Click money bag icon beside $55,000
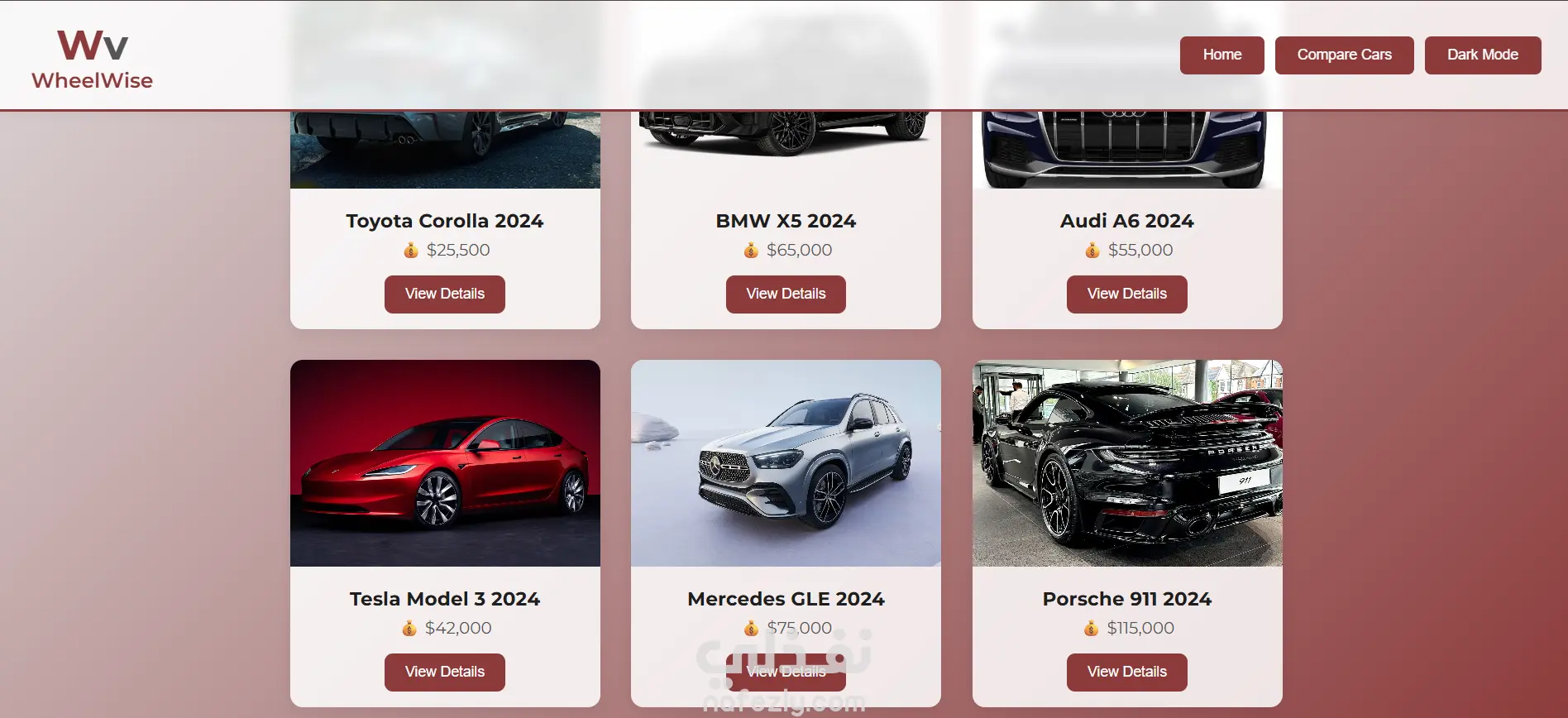This screenshot has height=718, width=1568. [x=1092, y=250]
